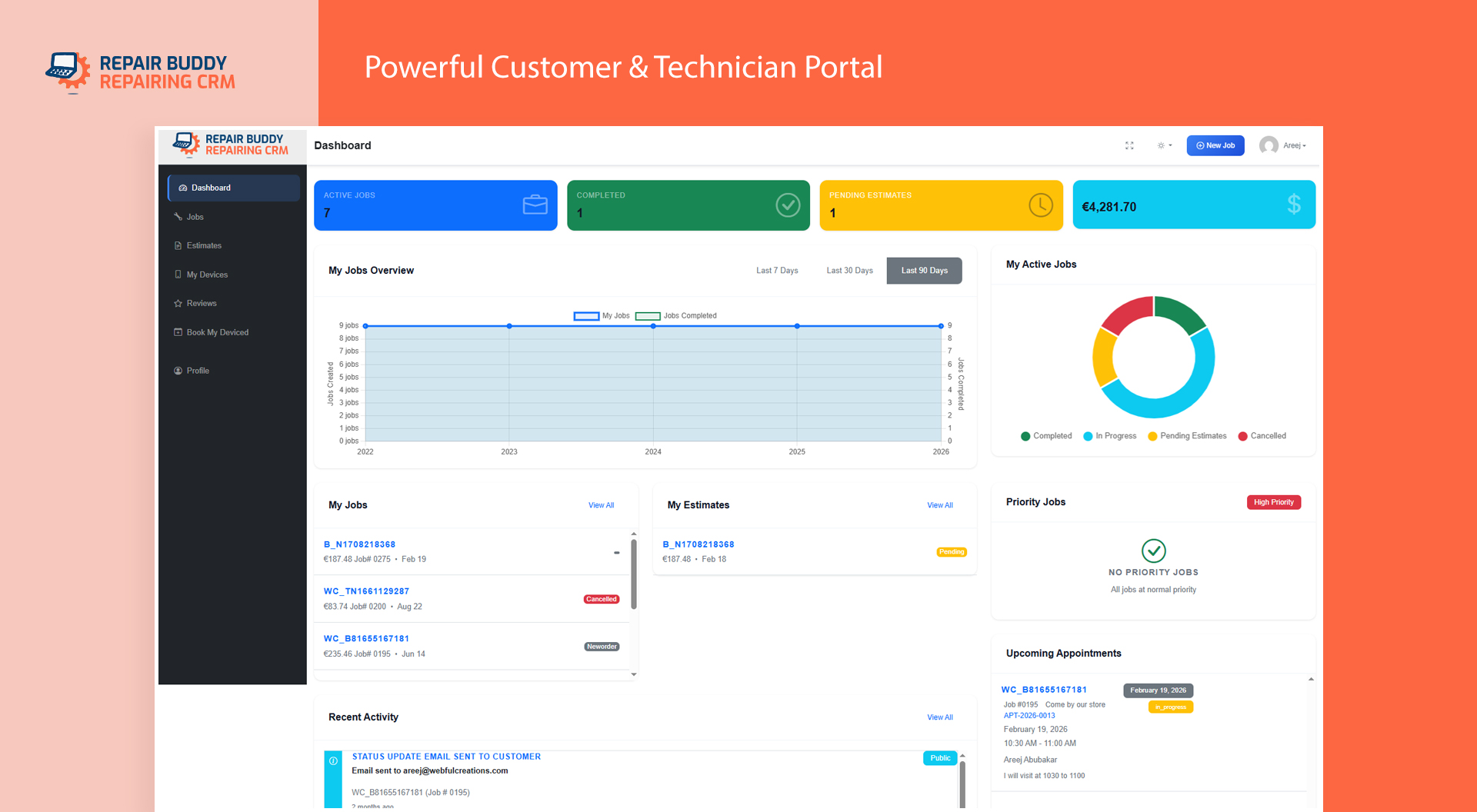
Task: Click the Active Jobs briefcase icon
Action: tap(535, 205)
